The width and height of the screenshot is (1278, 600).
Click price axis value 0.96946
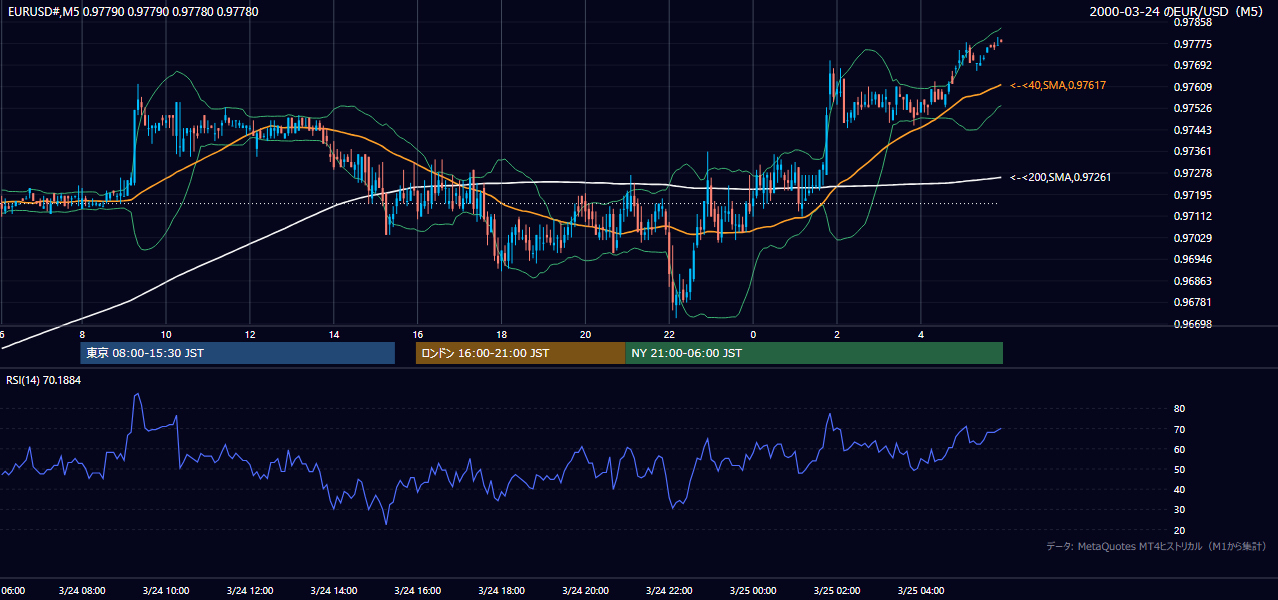click(x=1192, y=259)
